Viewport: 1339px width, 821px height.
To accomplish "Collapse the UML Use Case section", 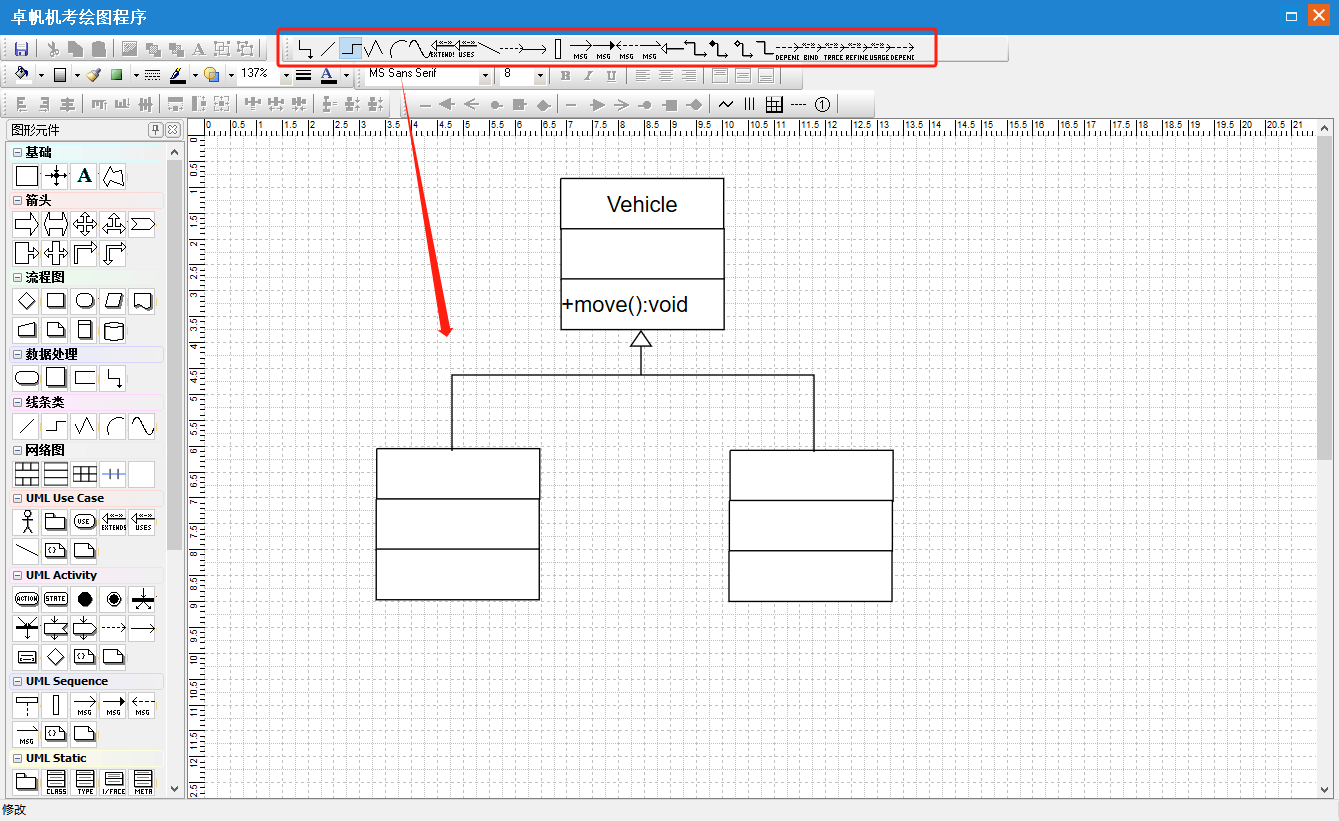I will (x=17, y=498).
